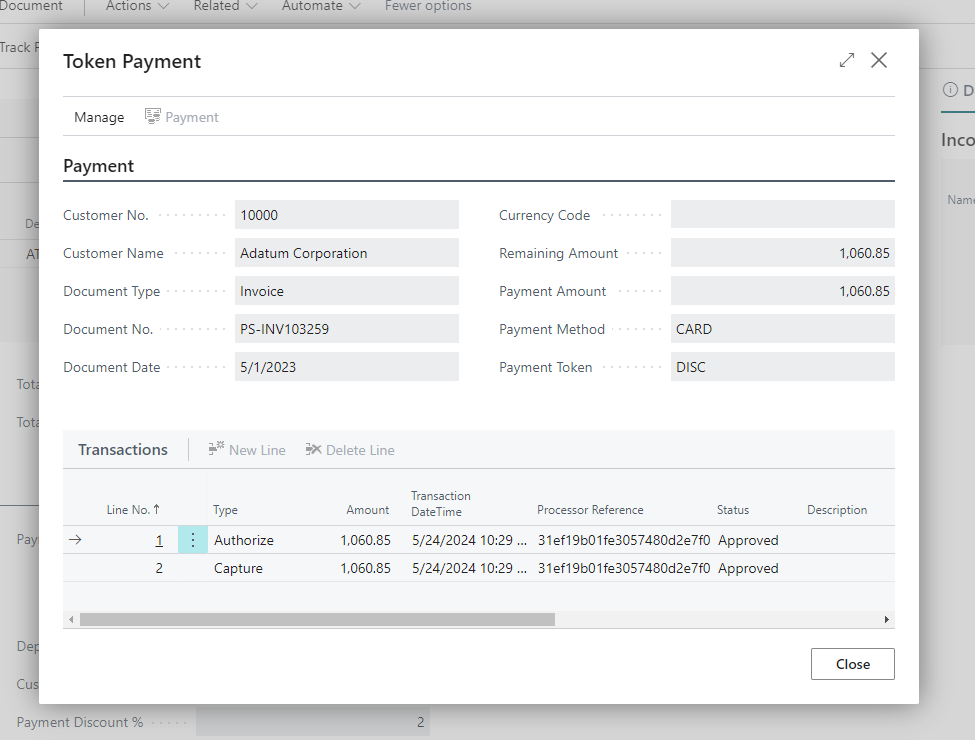Click the scroll left arrow in Transactions
The image size is (975, 740).
[71, 619]
